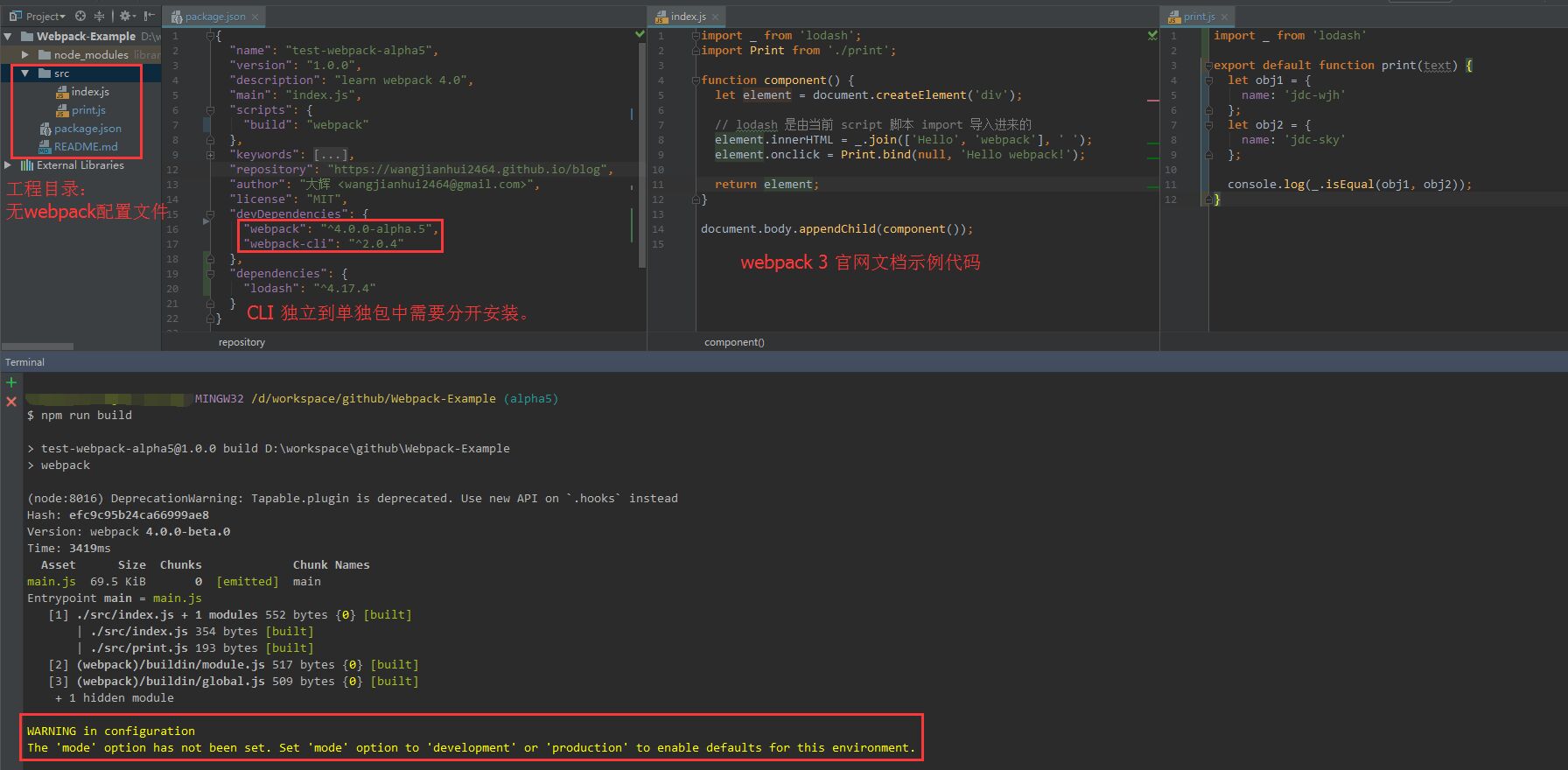Click 'return element;' line in index.js

click(767, 185)
